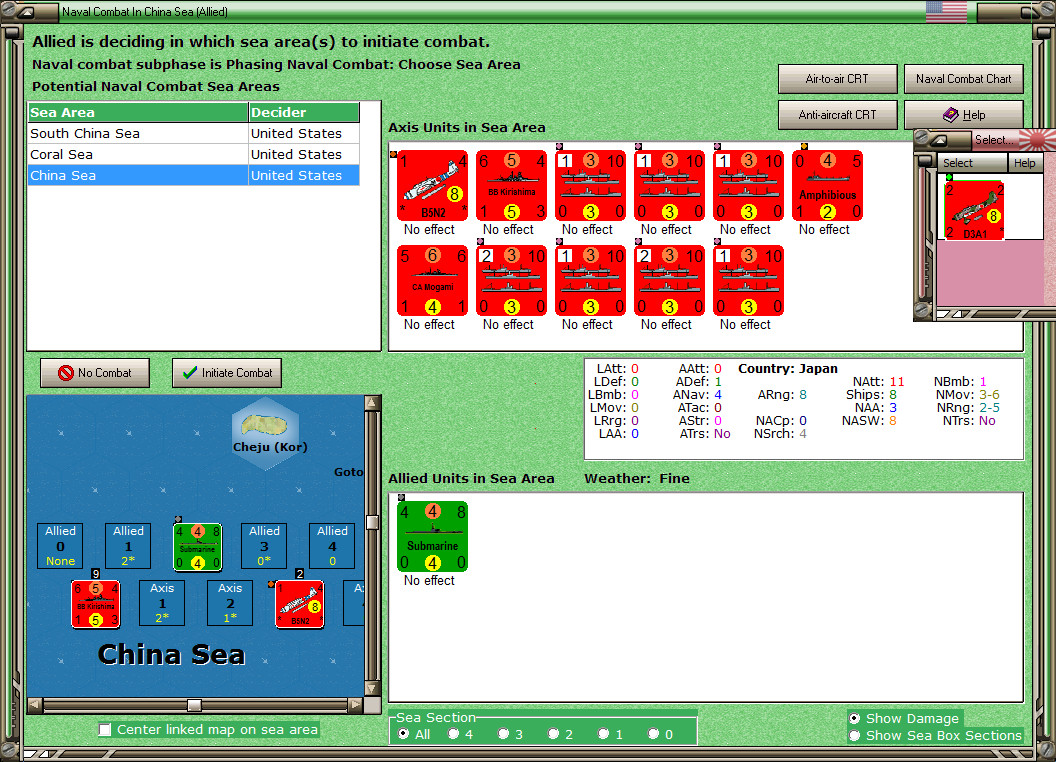Select South China Sea row
This screenshot has height=762, width=1056.
pos(193,133)
